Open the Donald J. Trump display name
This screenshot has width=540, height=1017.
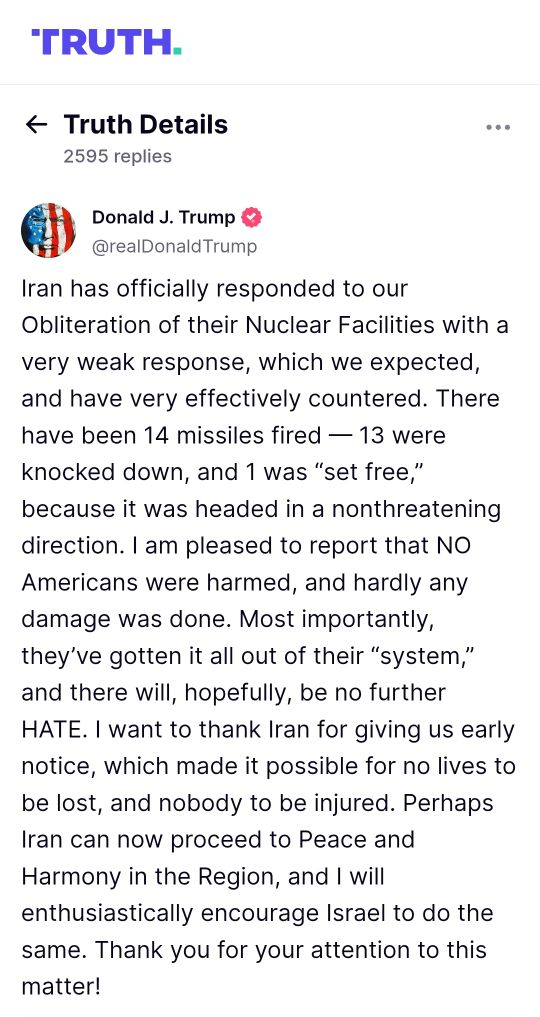[163, 217]
